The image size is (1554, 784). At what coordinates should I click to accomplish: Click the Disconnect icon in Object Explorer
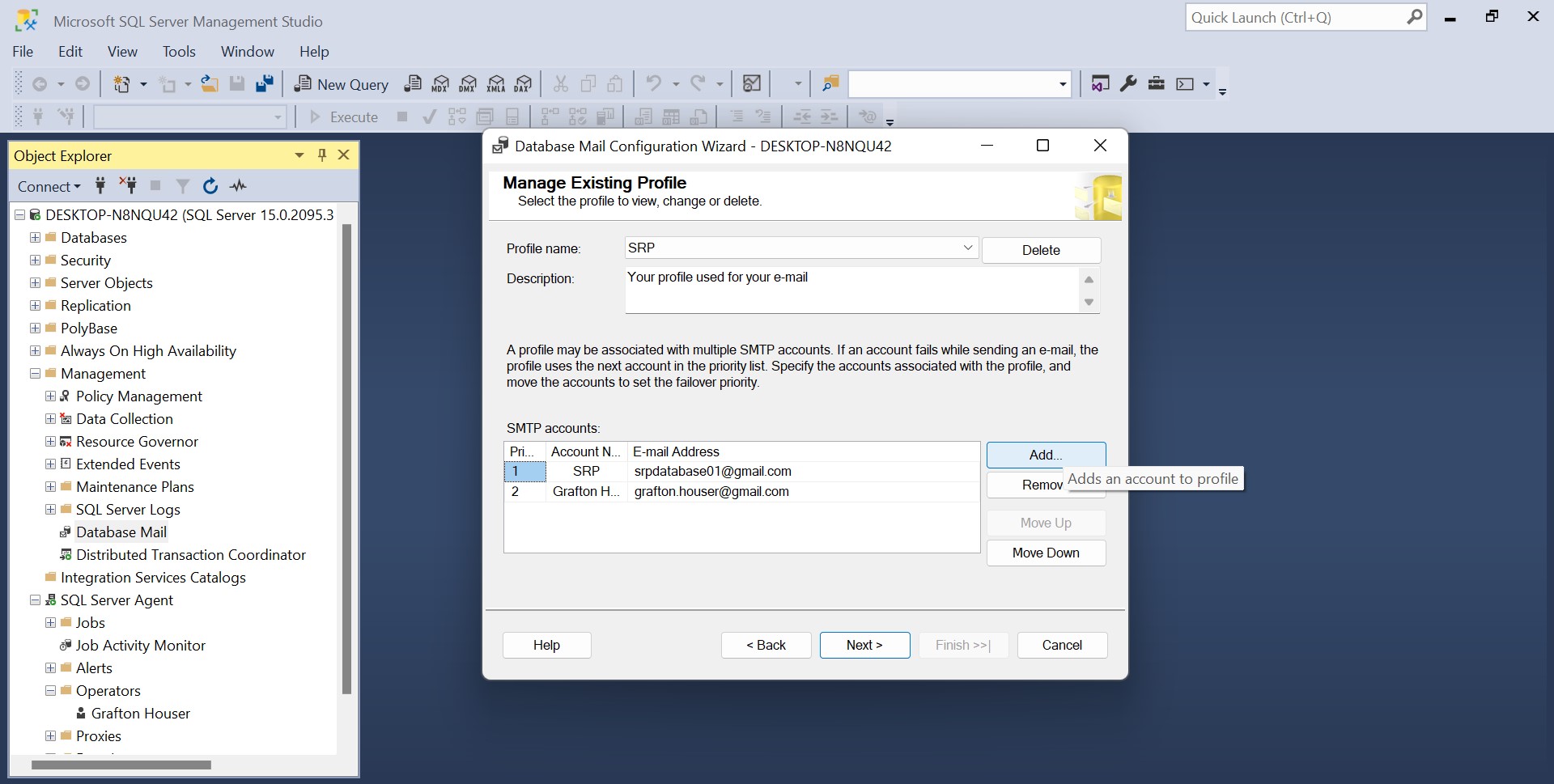[128, 185]
